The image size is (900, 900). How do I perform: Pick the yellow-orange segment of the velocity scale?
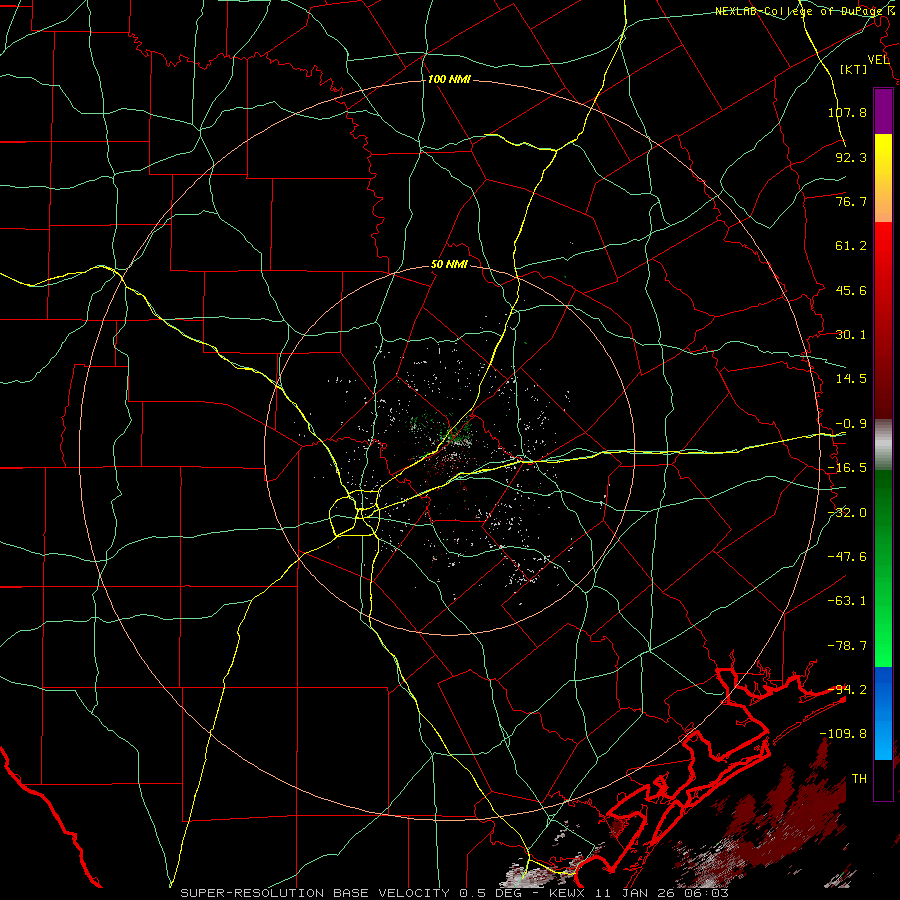(x=883, y=178)
